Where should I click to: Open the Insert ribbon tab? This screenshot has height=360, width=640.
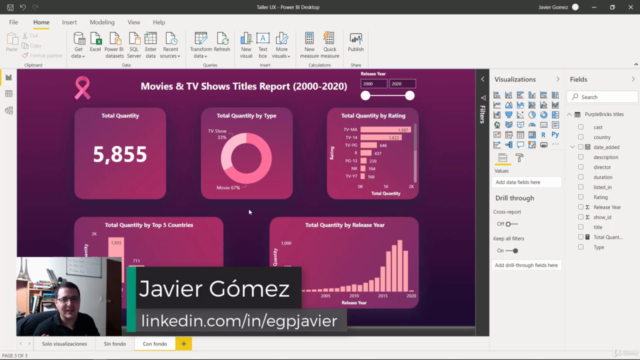pos(69,22)
